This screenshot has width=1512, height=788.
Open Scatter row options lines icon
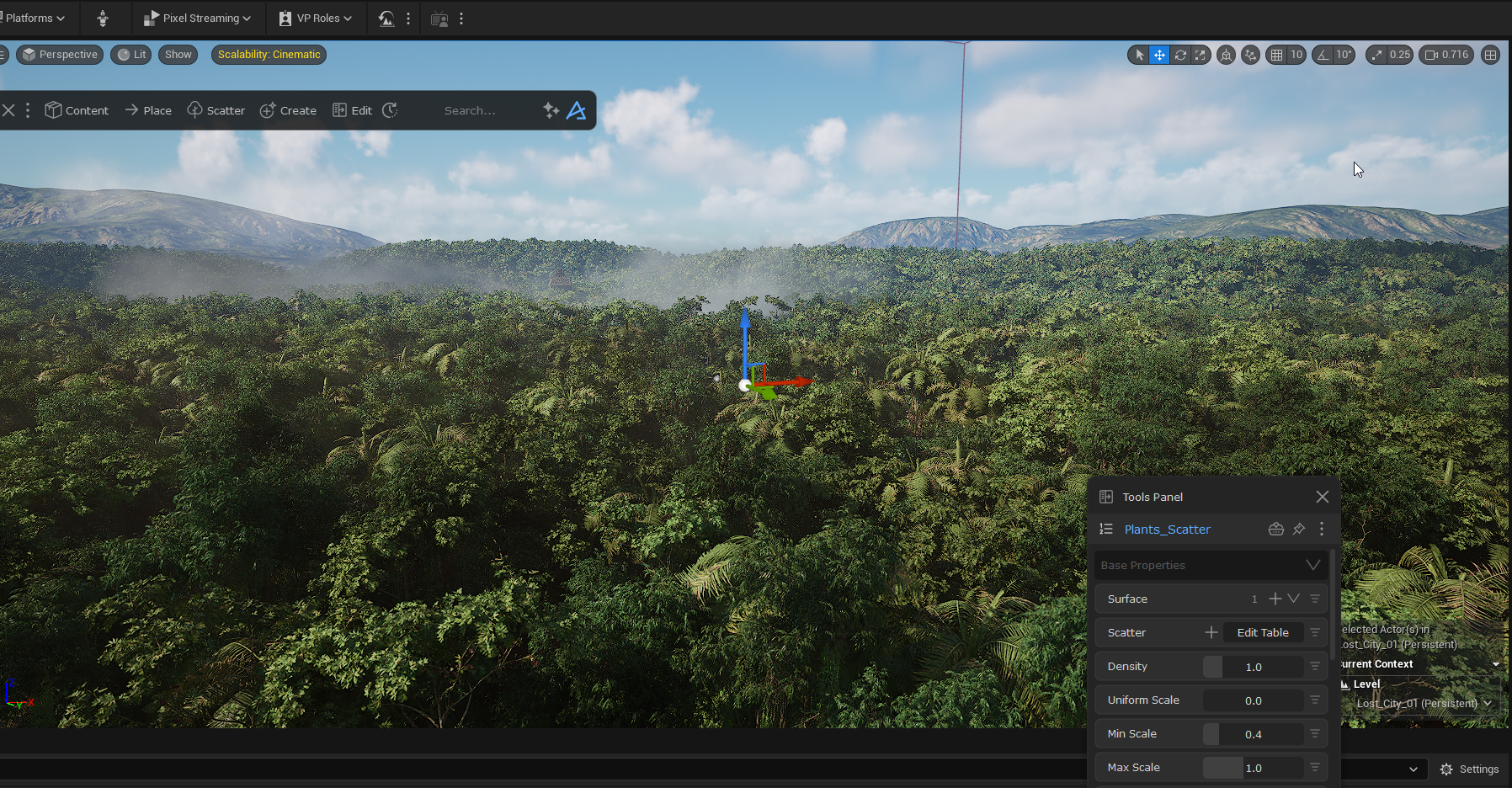click(x=1315, y=632)
